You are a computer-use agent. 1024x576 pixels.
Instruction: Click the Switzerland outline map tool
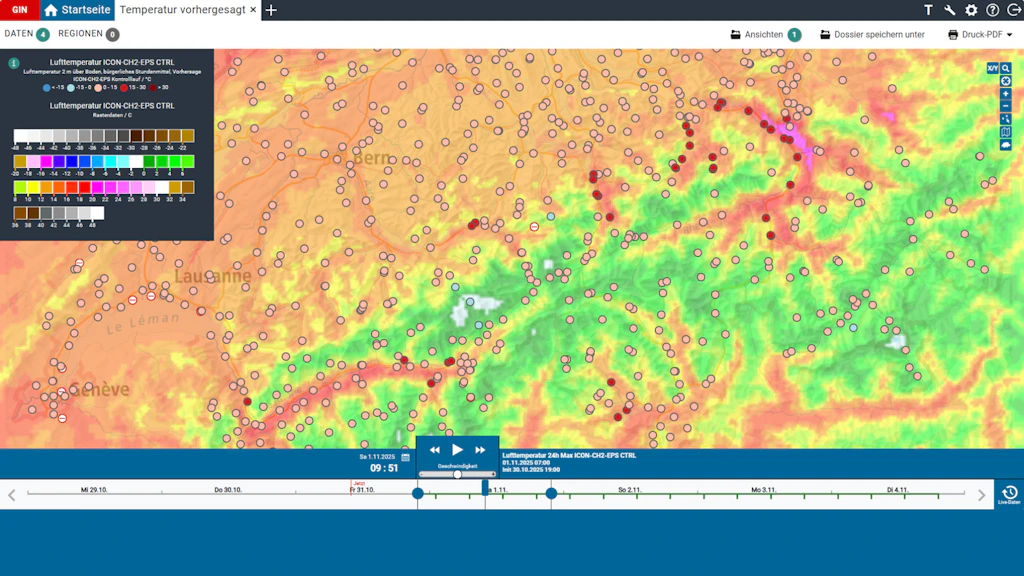click(1006, 145)
